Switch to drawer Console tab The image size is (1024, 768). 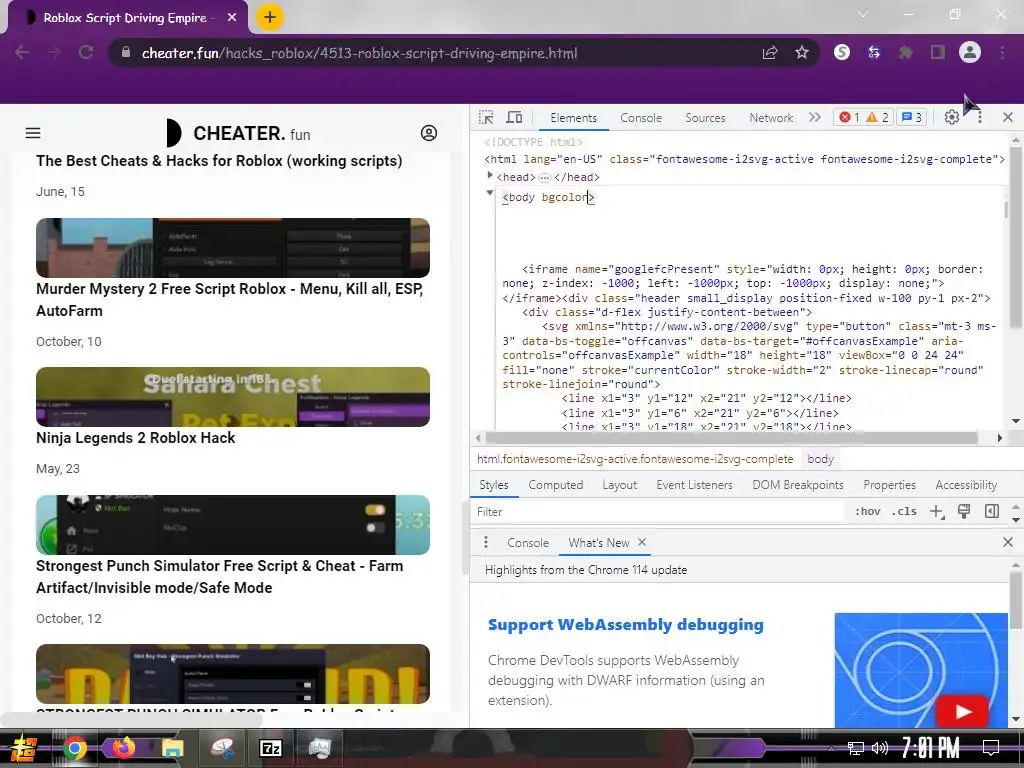point(528,543)
